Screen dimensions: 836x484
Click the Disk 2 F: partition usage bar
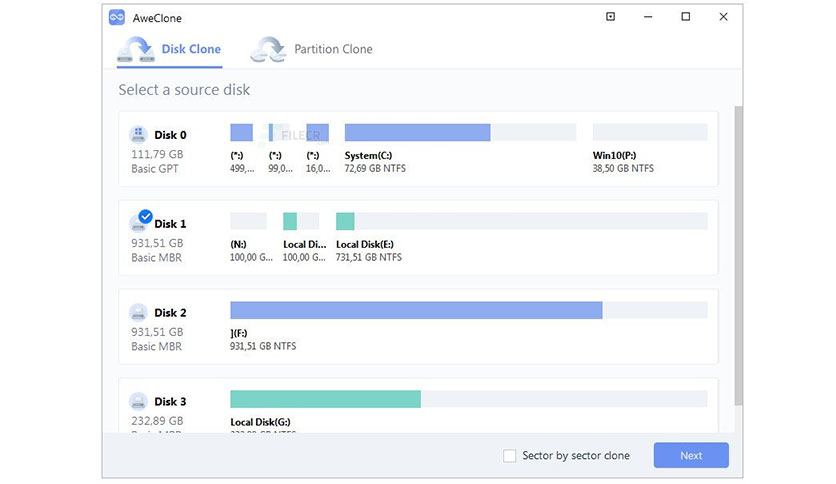click(x=469, y=310)
